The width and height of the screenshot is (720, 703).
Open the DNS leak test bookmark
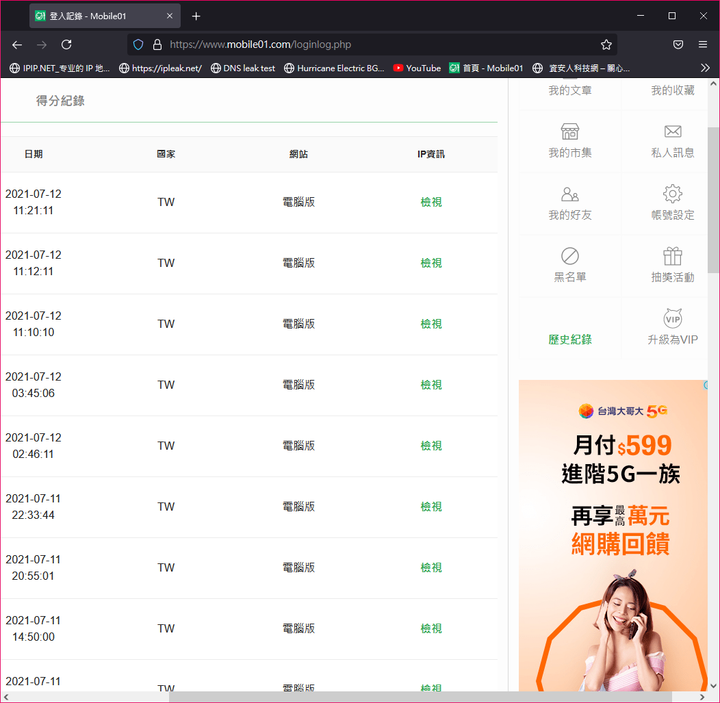pos(242,68)
